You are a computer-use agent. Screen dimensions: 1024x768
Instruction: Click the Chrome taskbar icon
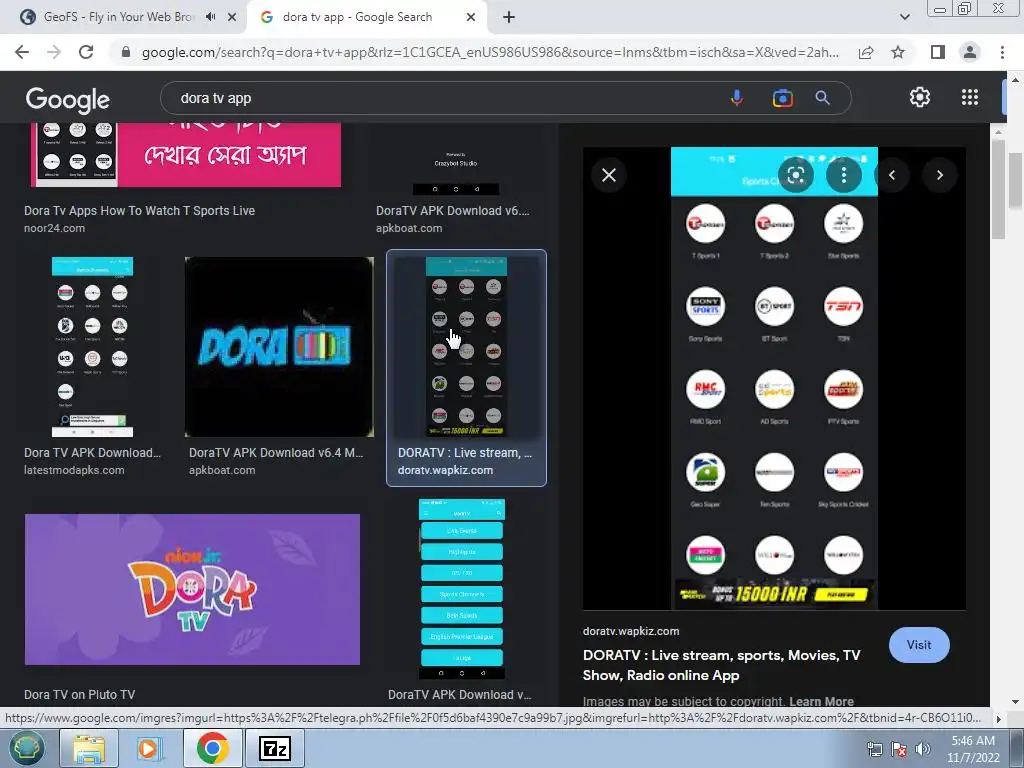tap(212, 748)
